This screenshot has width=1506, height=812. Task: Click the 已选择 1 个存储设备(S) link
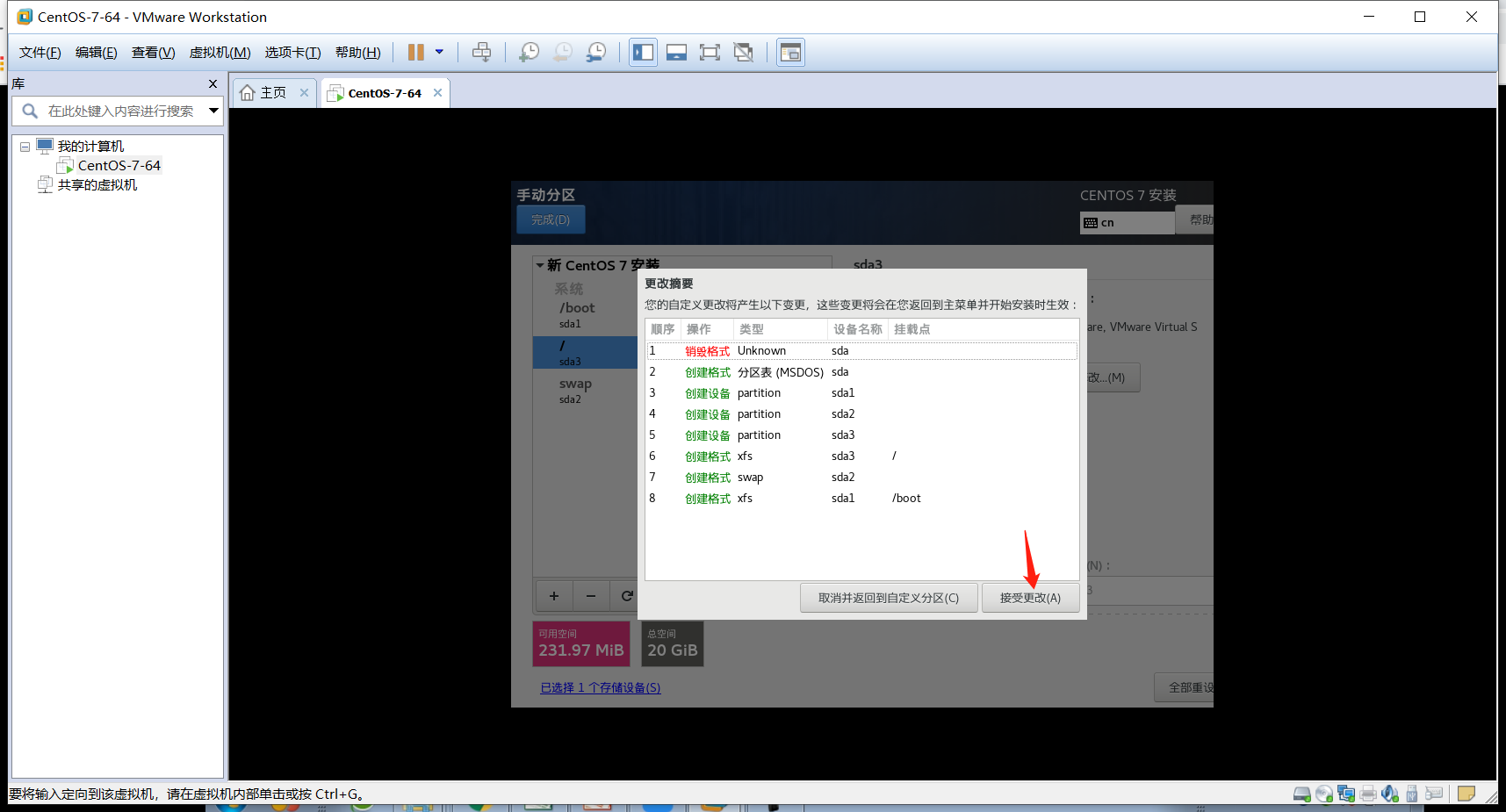click(x=601, y=688)
